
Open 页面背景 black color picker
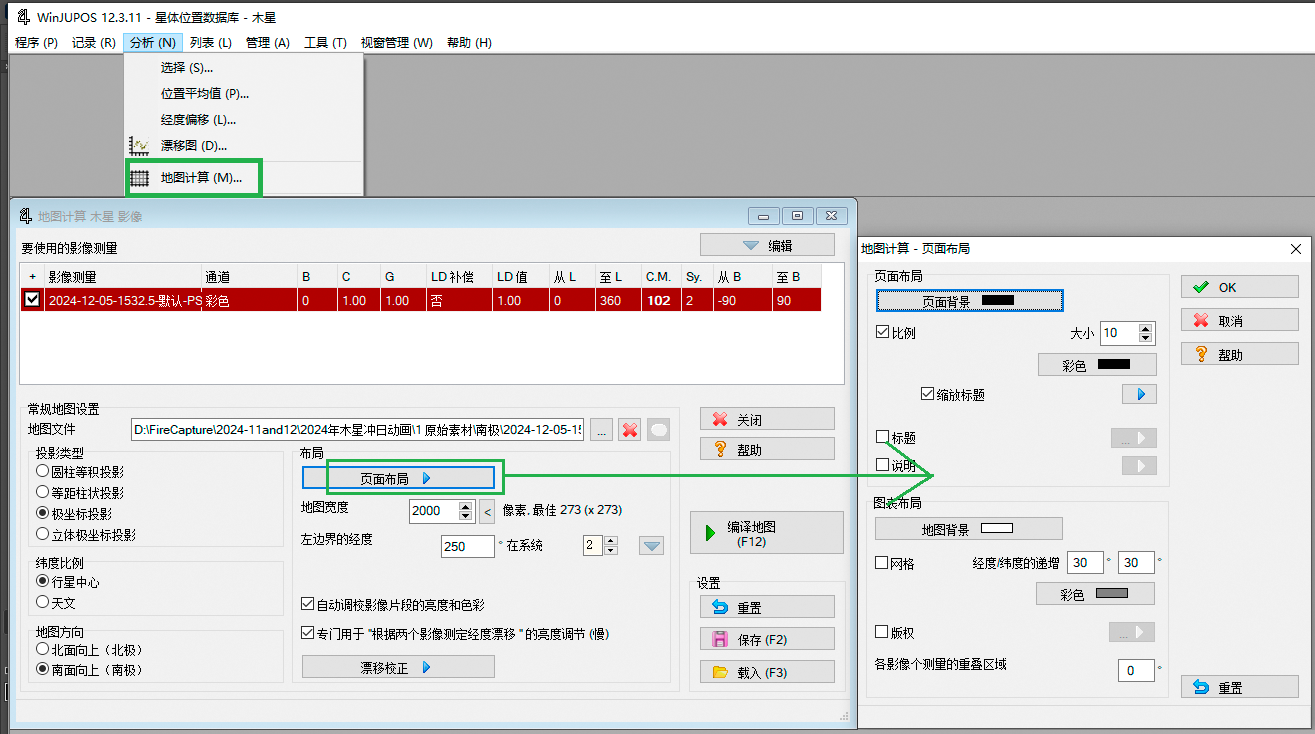click(969, 301)
